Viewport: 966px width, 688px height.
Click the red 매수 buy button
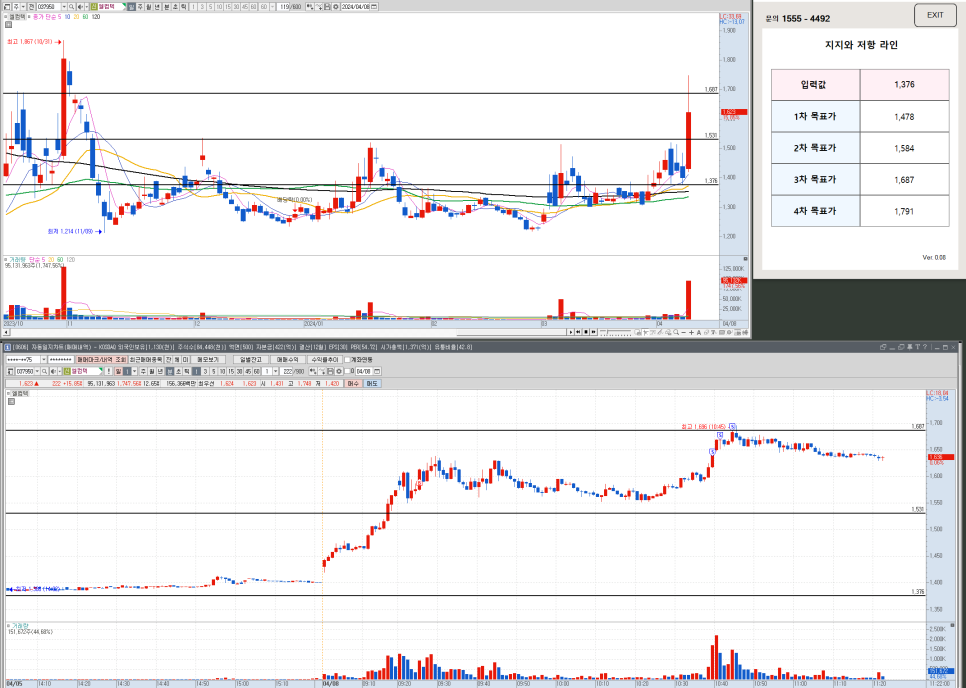(x=354, y=383)
